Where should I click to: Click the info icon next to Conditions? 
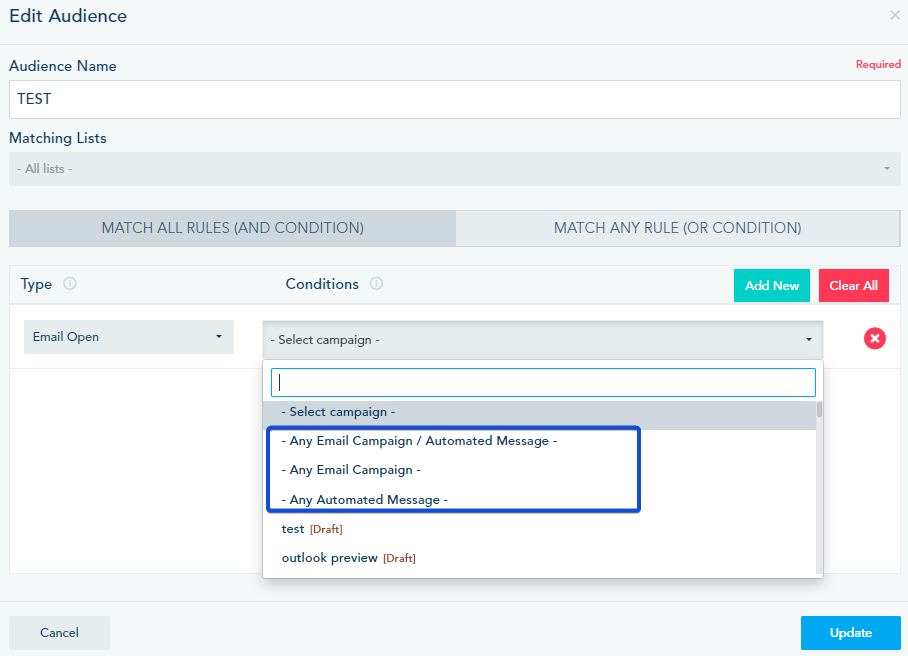pos(376,284)
